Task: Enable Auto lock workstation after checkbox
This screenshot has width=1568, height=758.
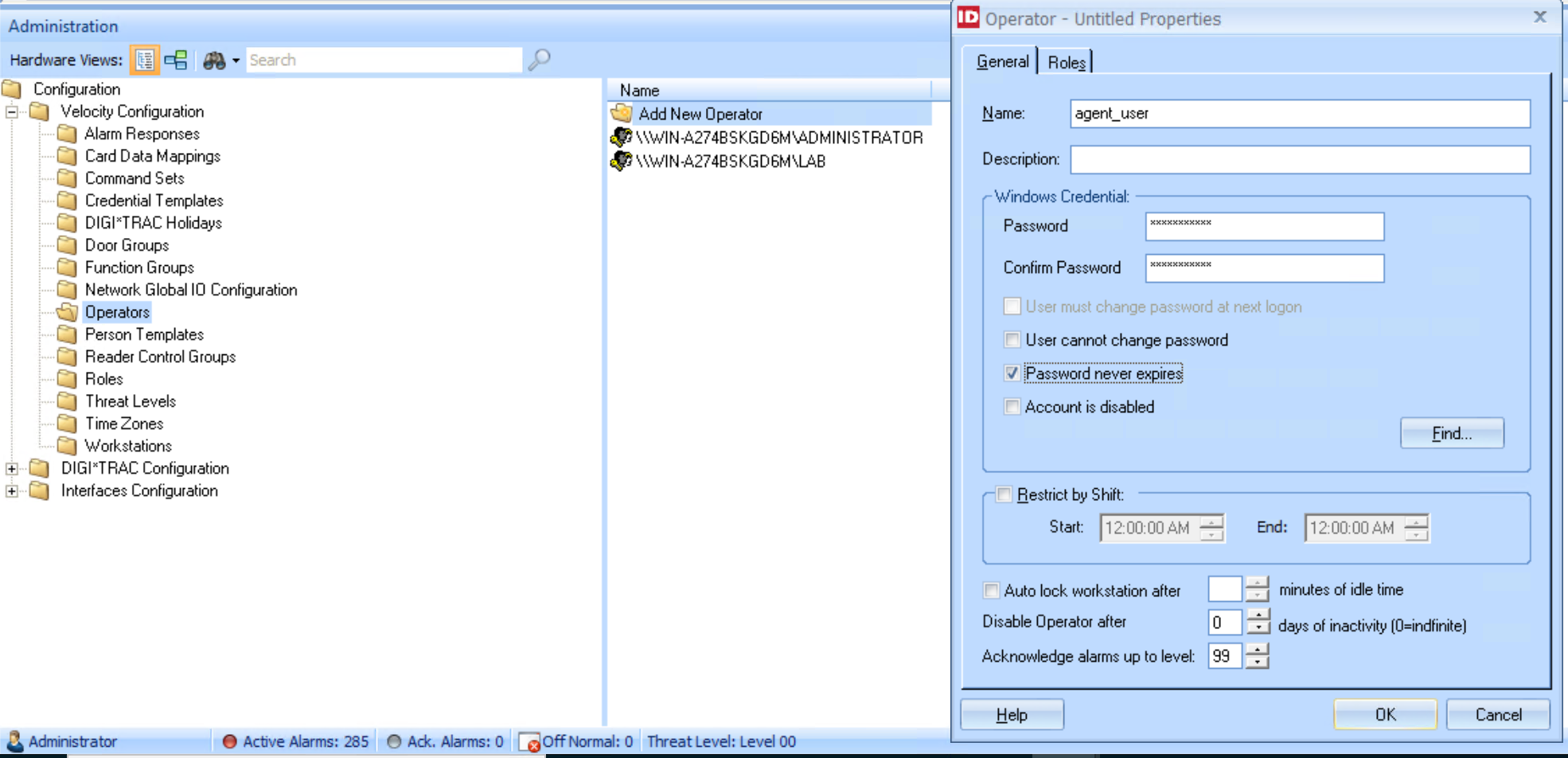Action: (x=992, y=591)
